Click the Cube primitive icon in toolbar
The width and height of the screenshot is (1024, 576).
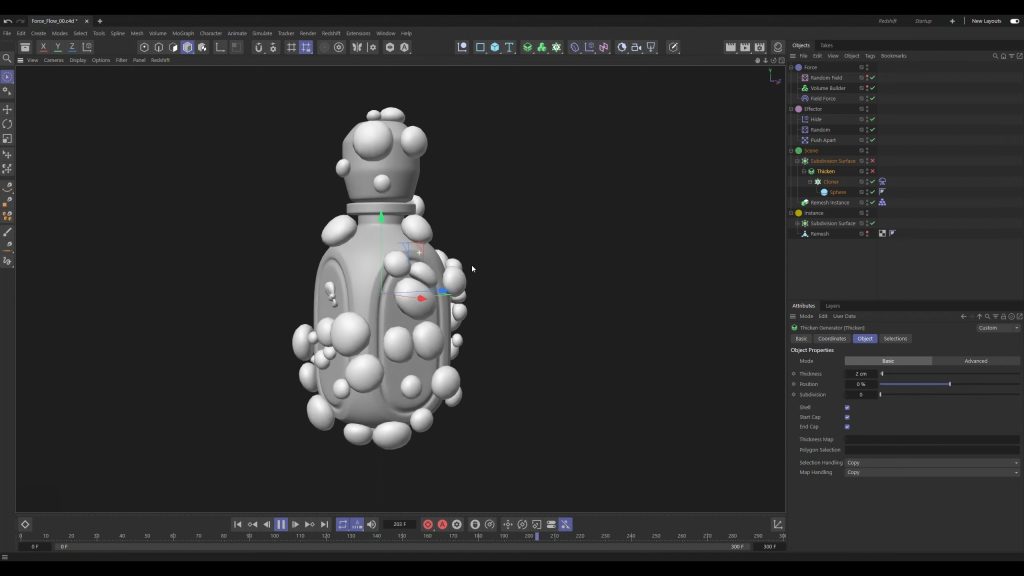[494, 47]
